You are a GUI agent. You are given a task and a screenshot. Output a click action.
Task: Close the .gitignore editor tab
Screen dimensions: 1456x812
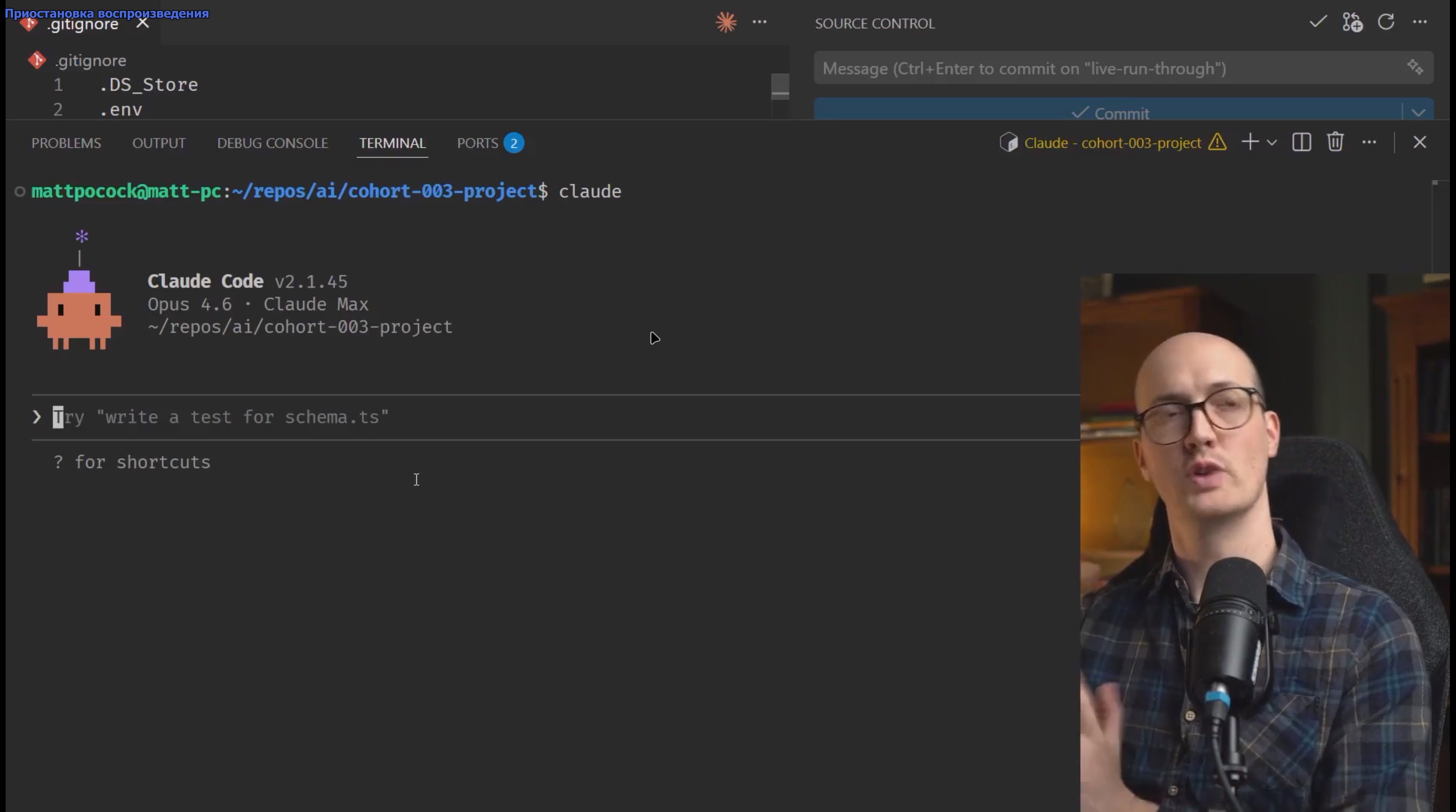click(x=142, y=23)
